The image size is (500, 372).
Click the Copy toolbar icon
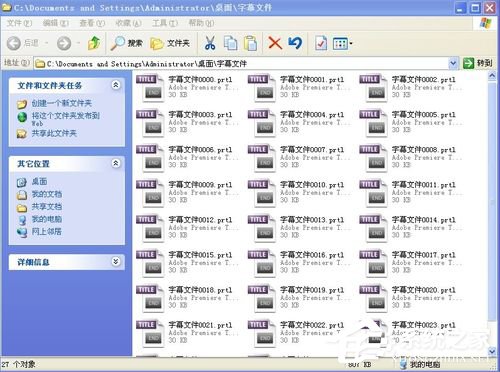coord(230,43)
